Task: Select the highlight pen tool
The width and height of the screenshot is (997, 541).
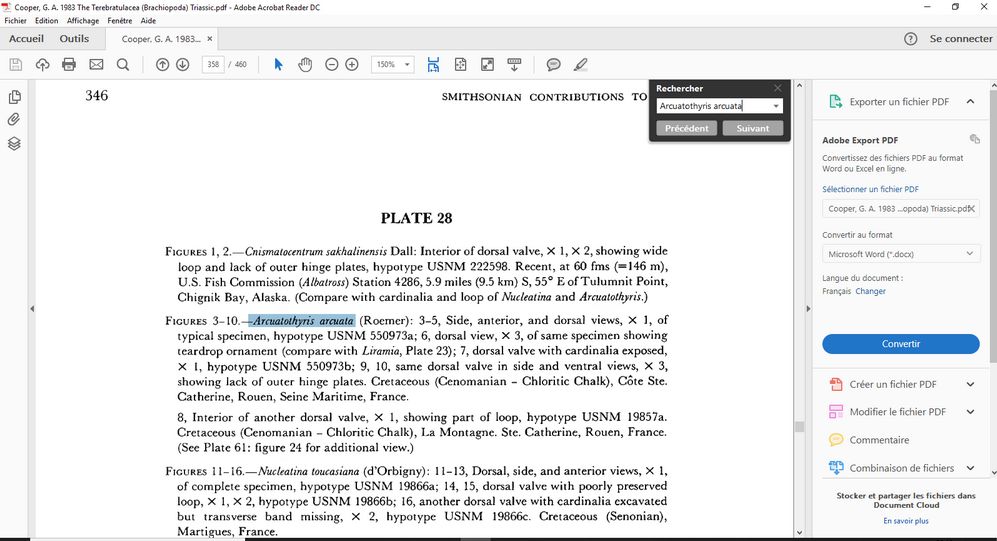Action: click(x=581, y=64)
